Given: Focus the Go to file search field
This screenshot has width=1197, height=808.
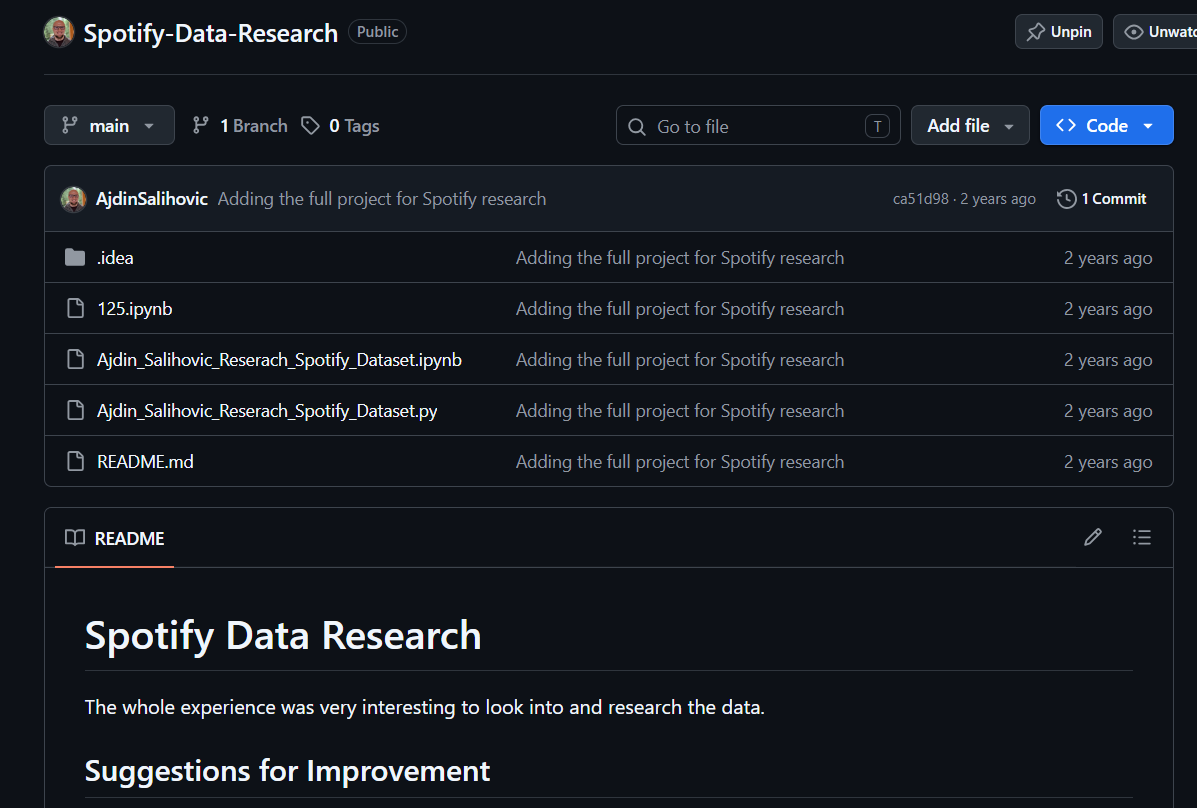Looking at the screenshot, I should (758, 126).
